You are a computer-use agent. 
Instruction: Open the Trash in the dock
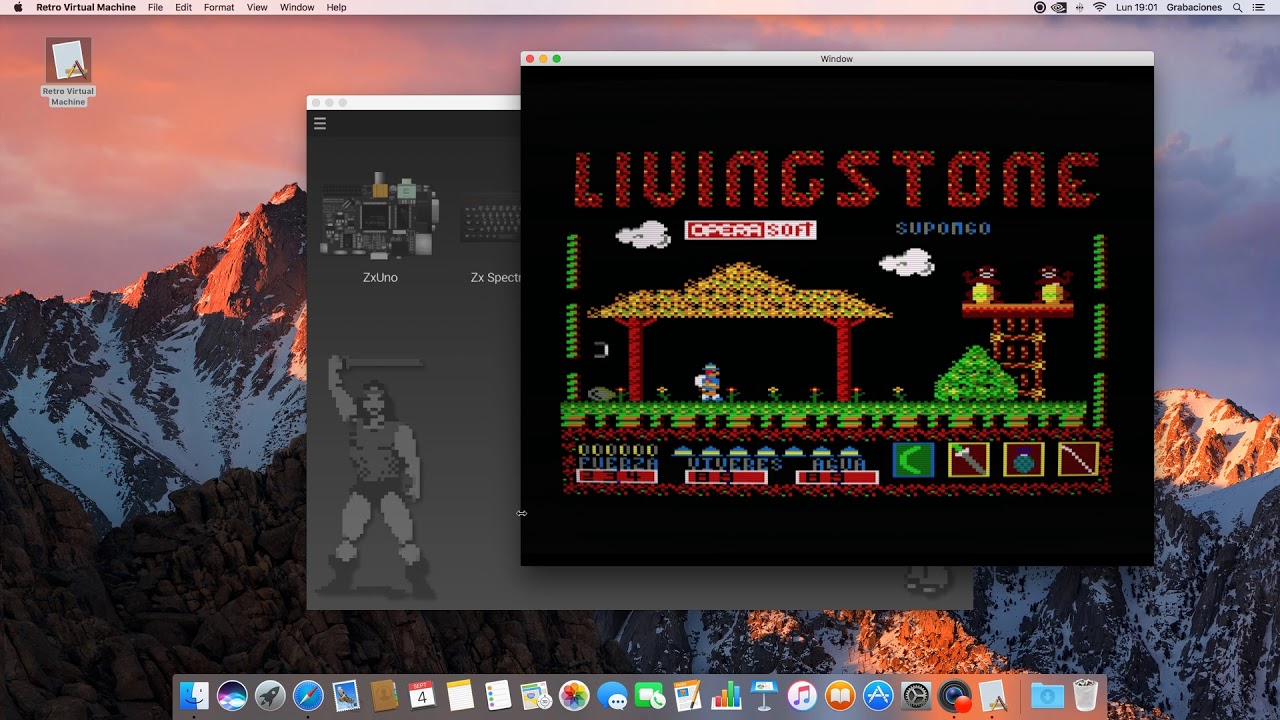coord(1085,695)
